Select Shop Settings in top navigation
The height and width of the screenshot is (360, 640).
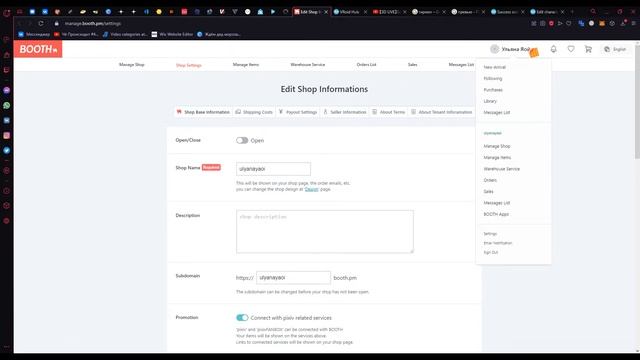[189, 65]
